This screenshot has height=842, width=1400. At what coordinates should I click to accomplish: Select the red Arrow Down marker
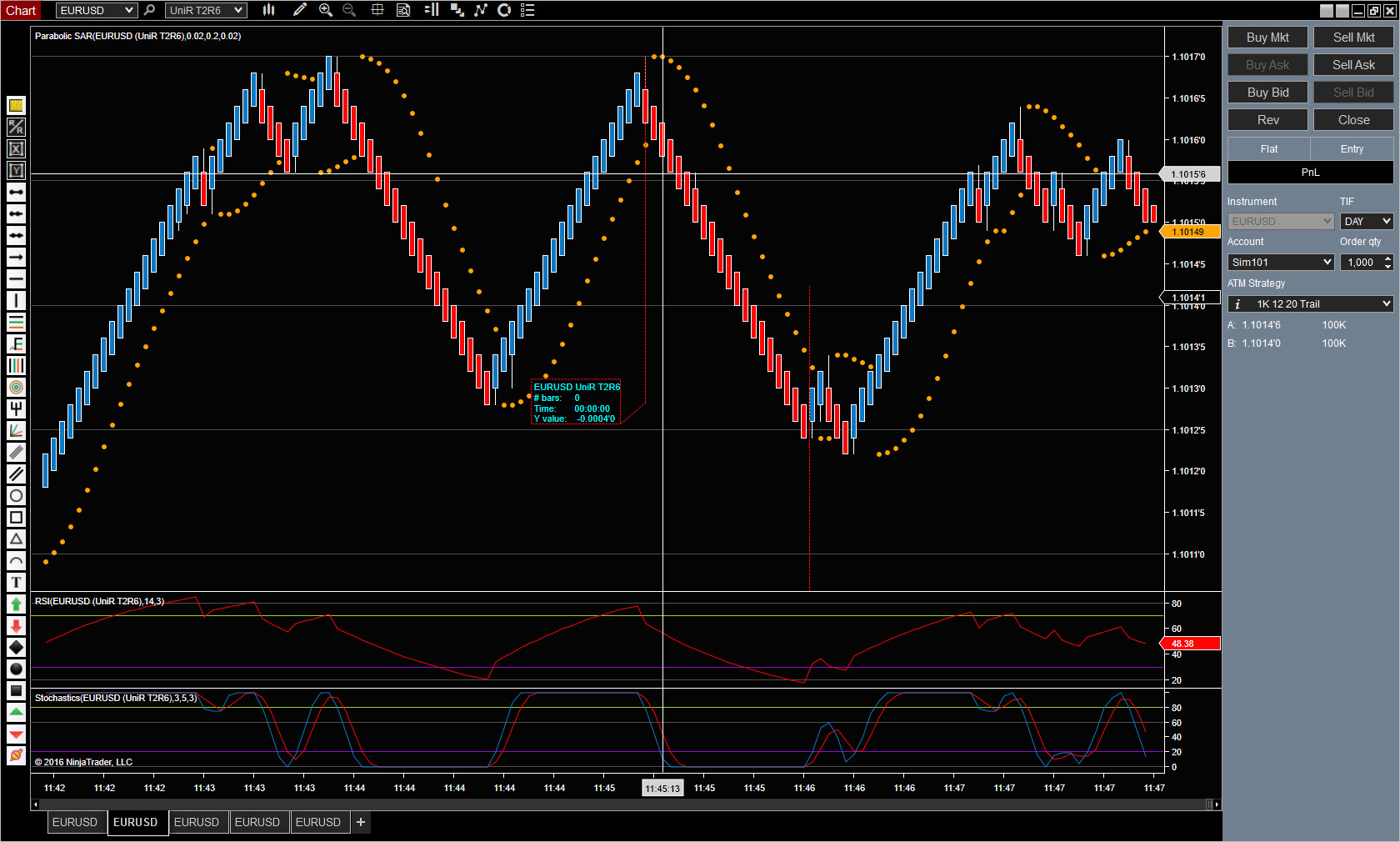point(16,625)
